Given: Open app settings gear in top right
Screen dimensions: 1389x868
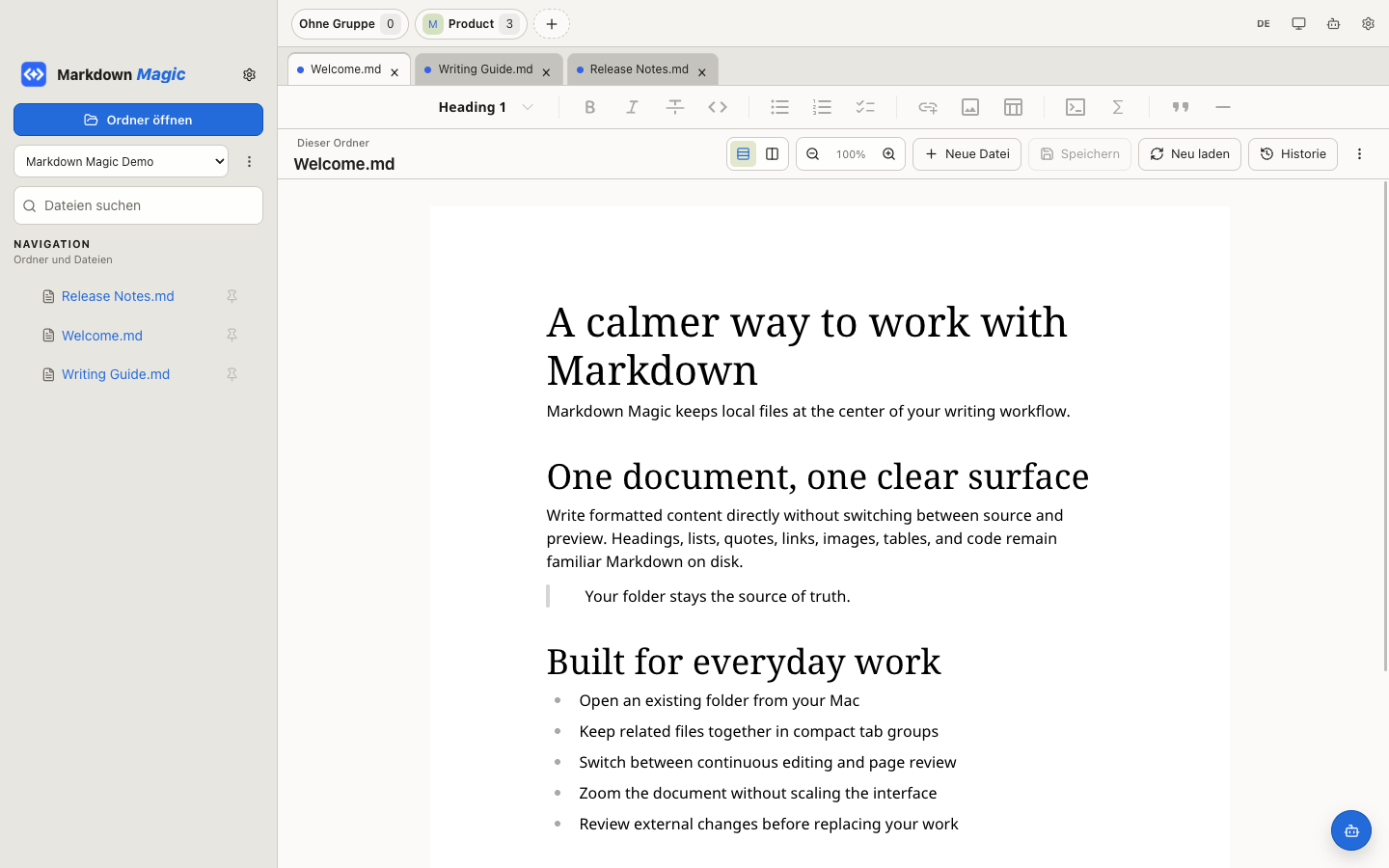Looking at the screenshot, I should (x=1368, y=23).
